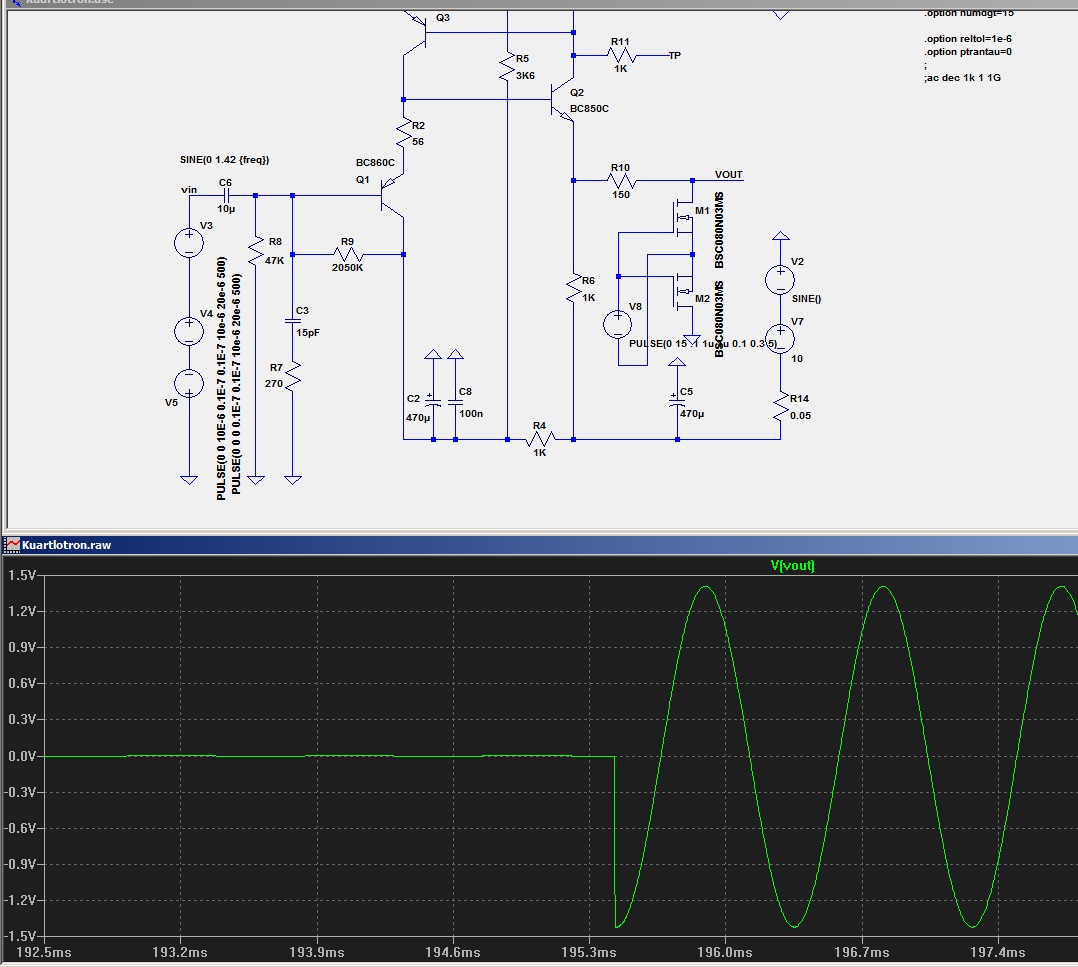This screenshot has width=1078, height=967.
Task: Click ground symbol below source V5
Action: coord(189,480)
